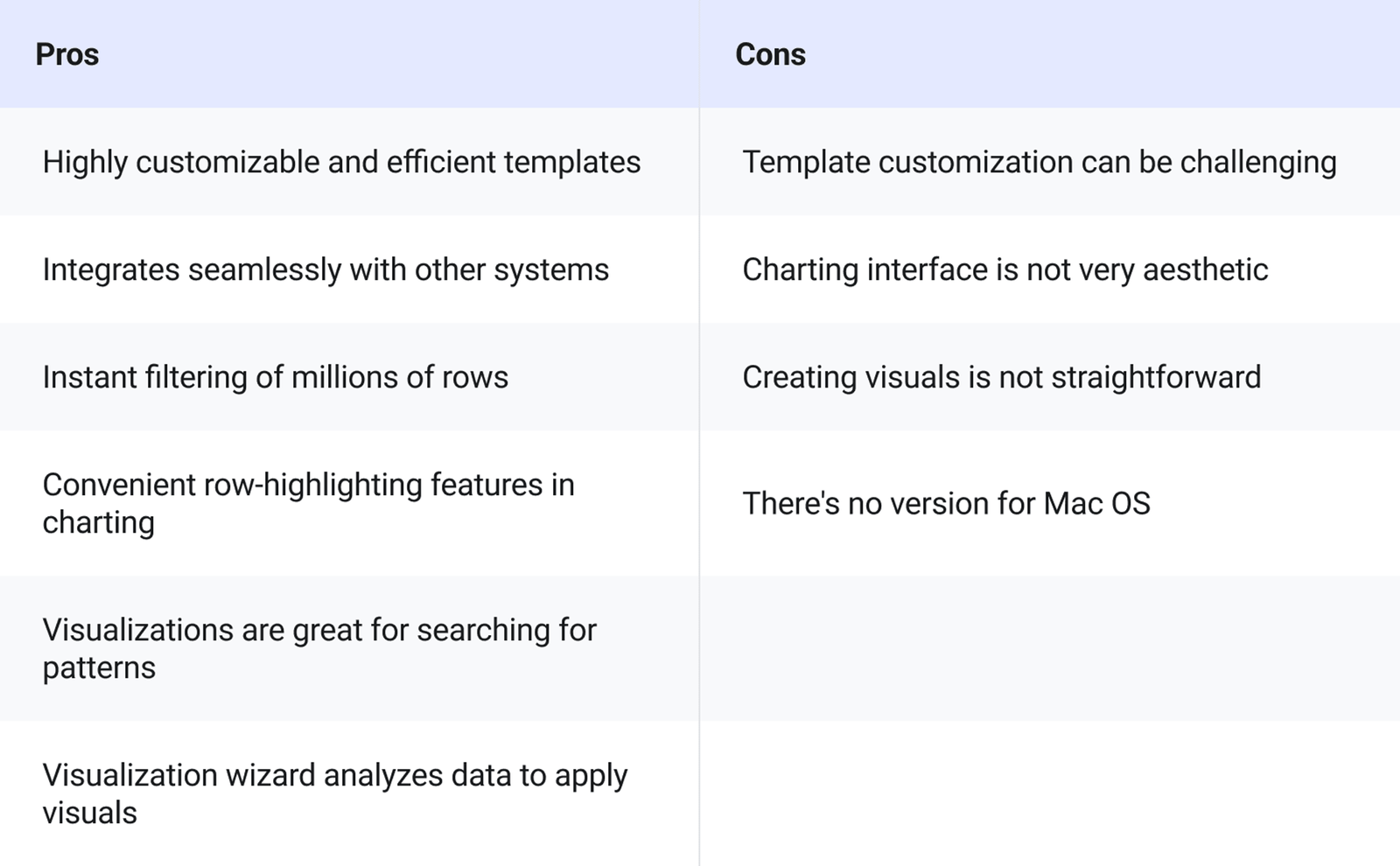
Task: Click 'Creating visuals is not straightforward' text
Action: tap(1001, 377)
